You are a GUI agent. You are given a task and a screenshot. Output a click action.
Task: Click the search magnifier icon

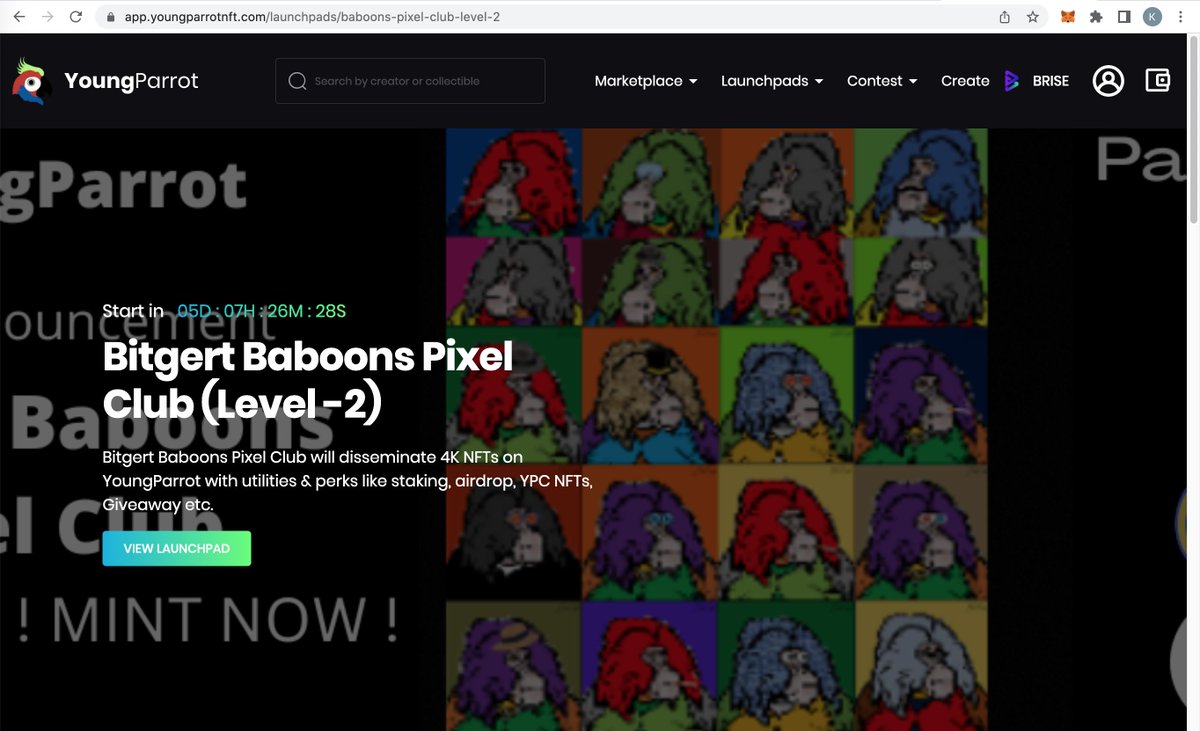pyautogui.click(x=297, y=81)
